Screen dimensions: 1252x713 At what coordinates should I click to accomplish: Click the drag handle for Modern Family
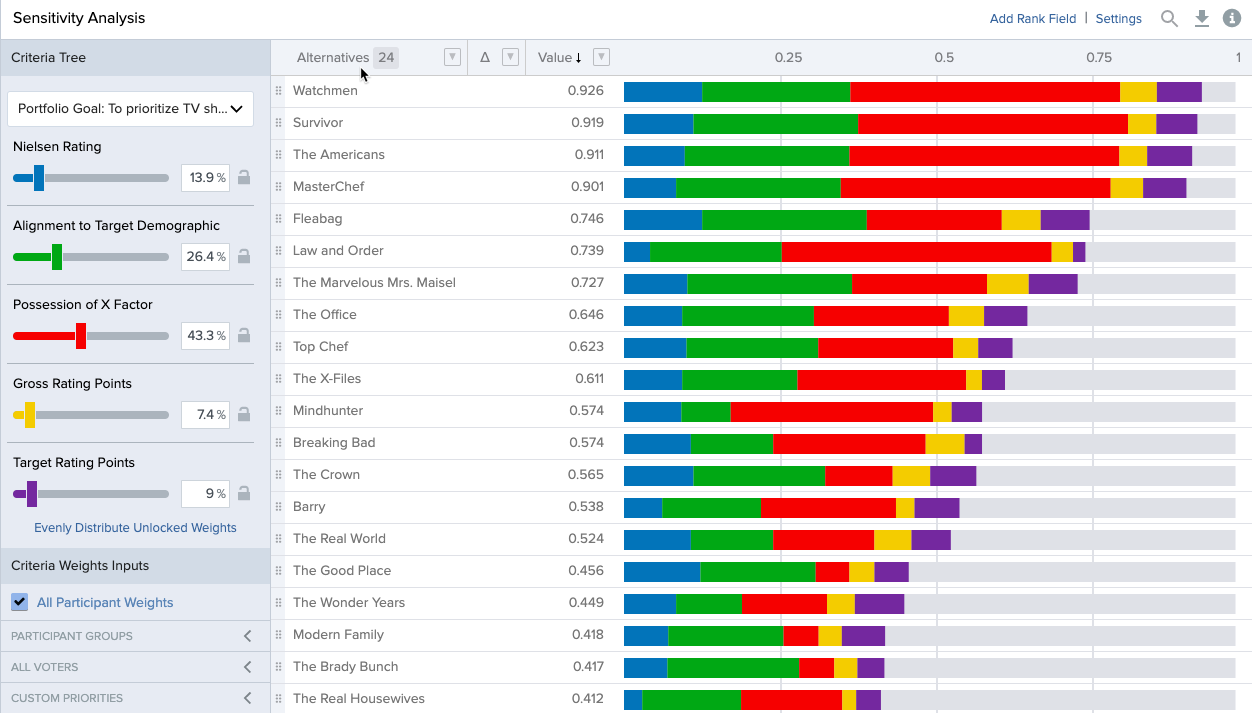click(x=278, y=635)
